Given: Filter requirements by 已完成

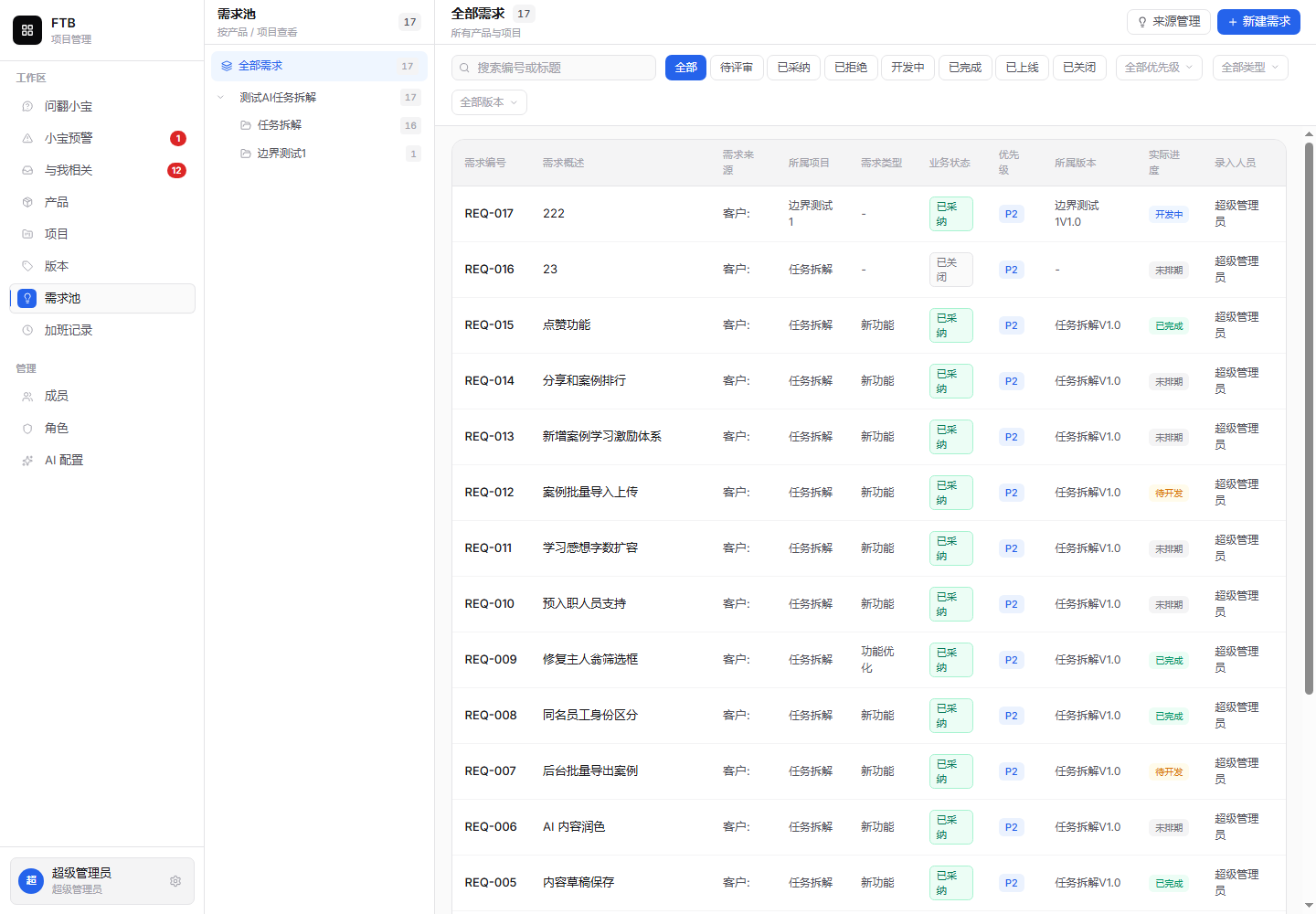Looking at the screenshot, I should click(x=965, y=68).
